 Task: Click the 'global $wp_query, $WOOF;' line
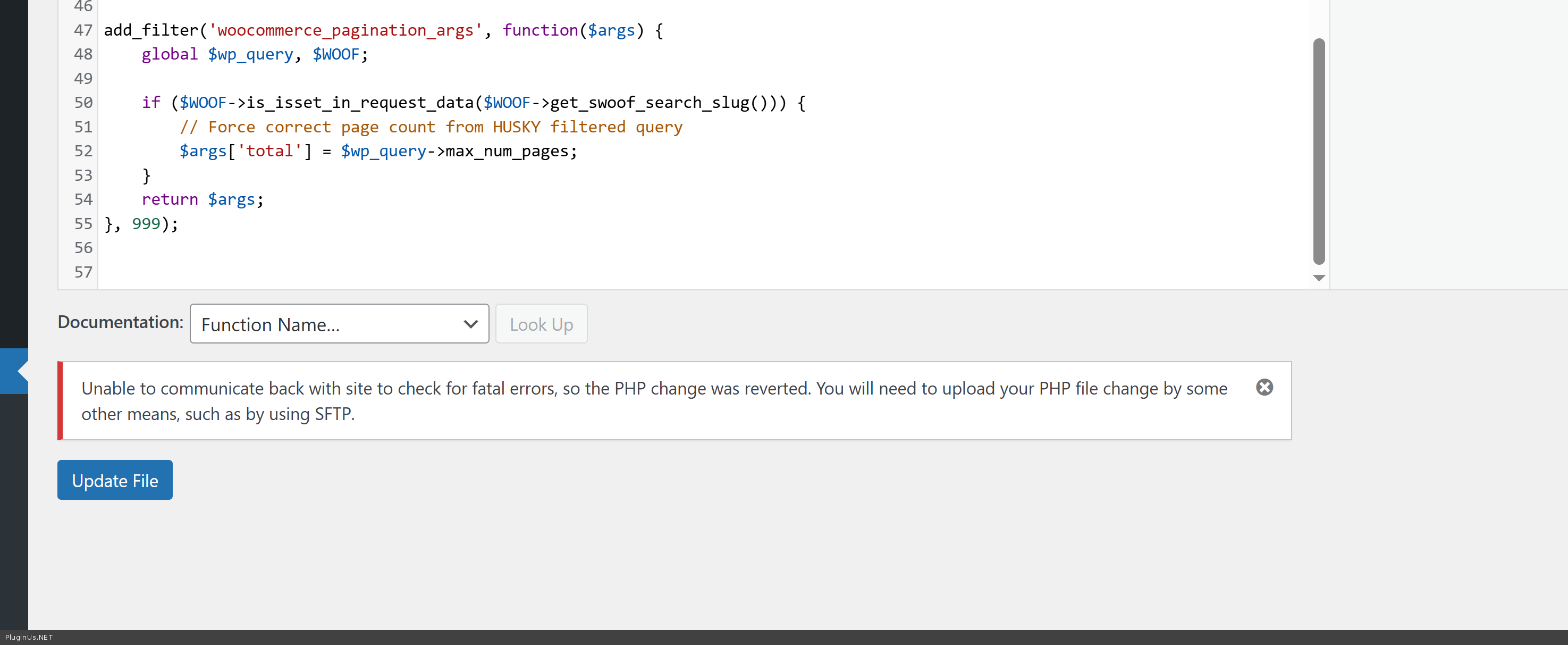255,55
